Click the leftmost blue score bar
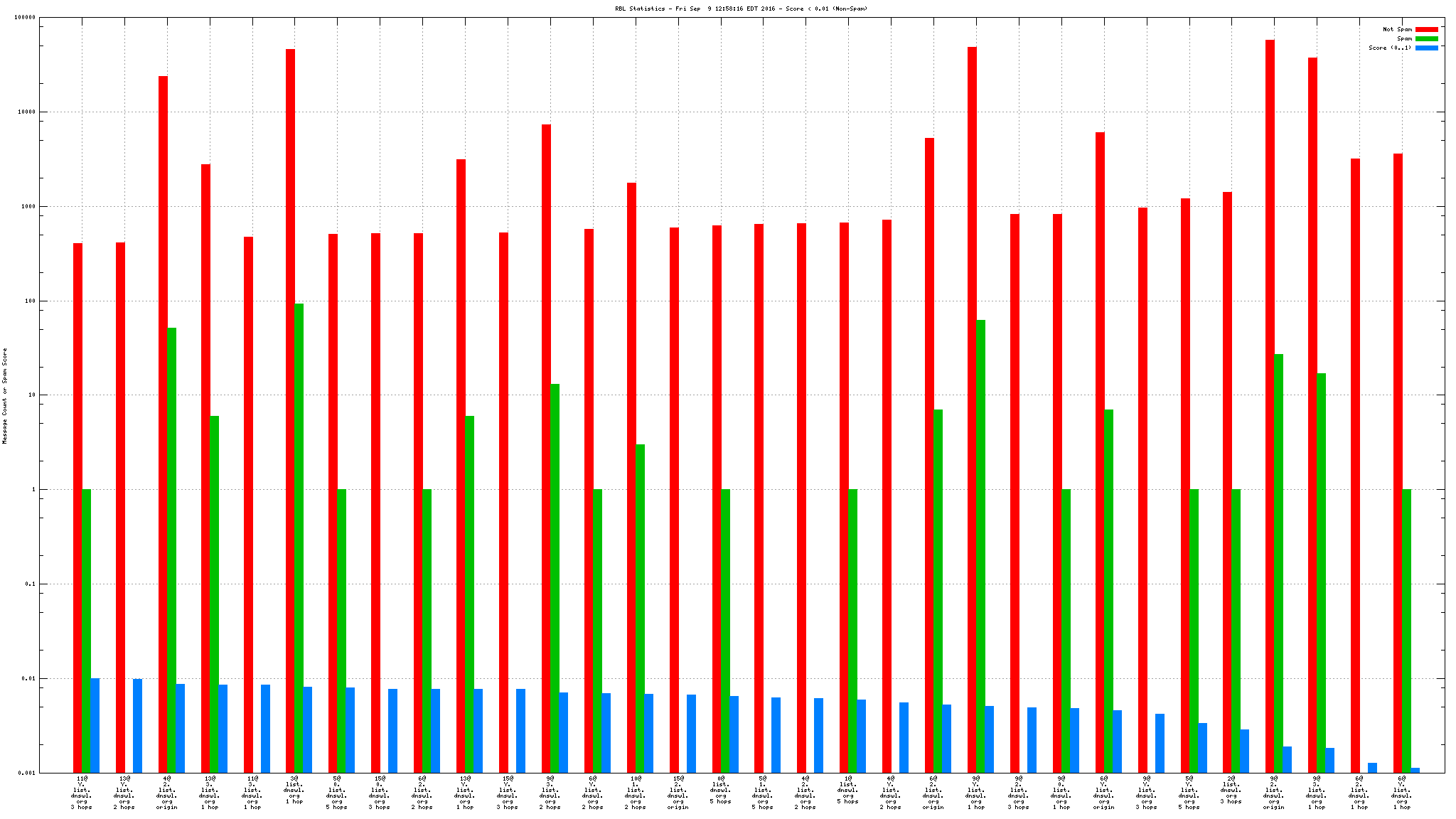The image size is (1456, 819). pos(95,725)
